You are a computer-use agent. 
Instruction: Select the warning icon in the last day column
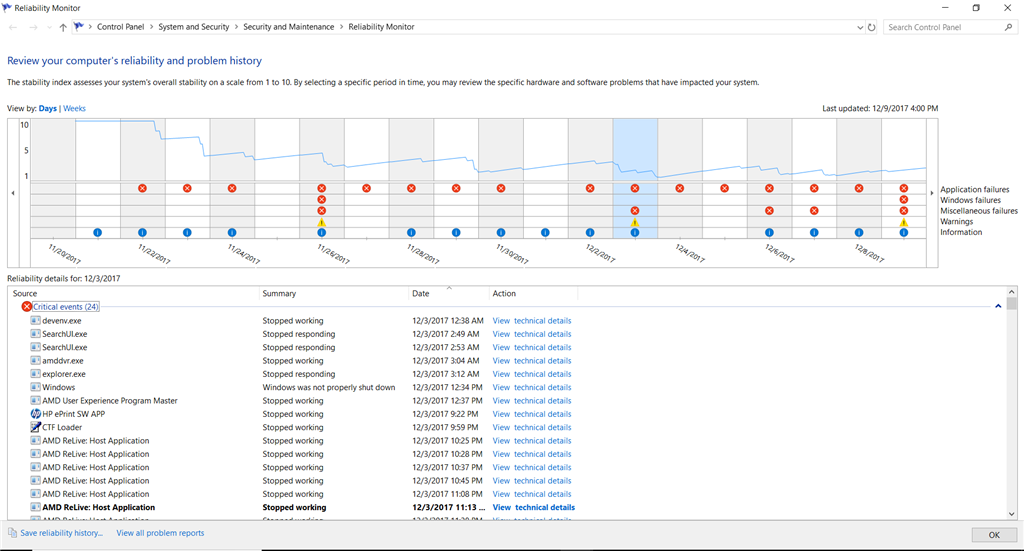[904, 222]
